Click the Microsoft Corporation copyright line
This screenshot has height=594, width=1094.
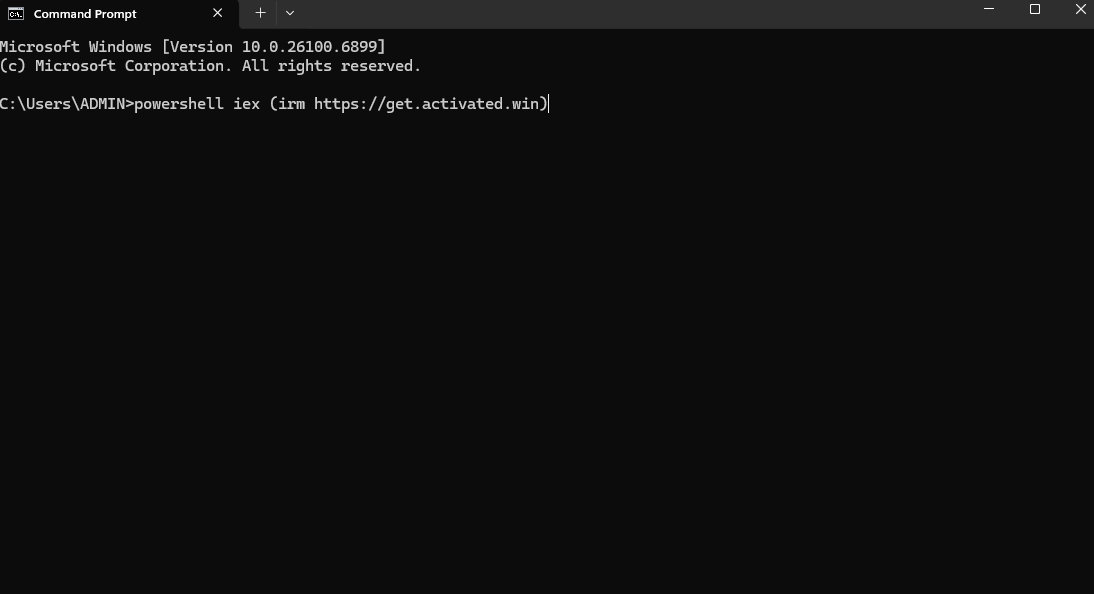tap(210, 66)
